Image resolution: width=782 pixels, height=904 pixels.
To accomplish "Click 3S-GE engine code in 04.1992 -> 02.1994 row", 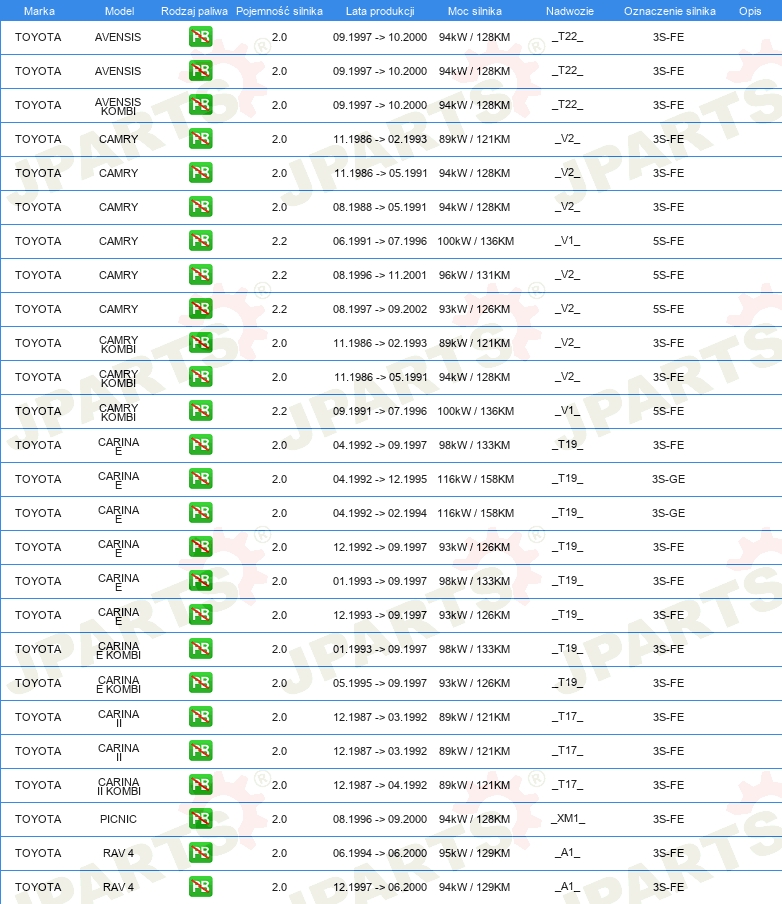I will point(668,513).
